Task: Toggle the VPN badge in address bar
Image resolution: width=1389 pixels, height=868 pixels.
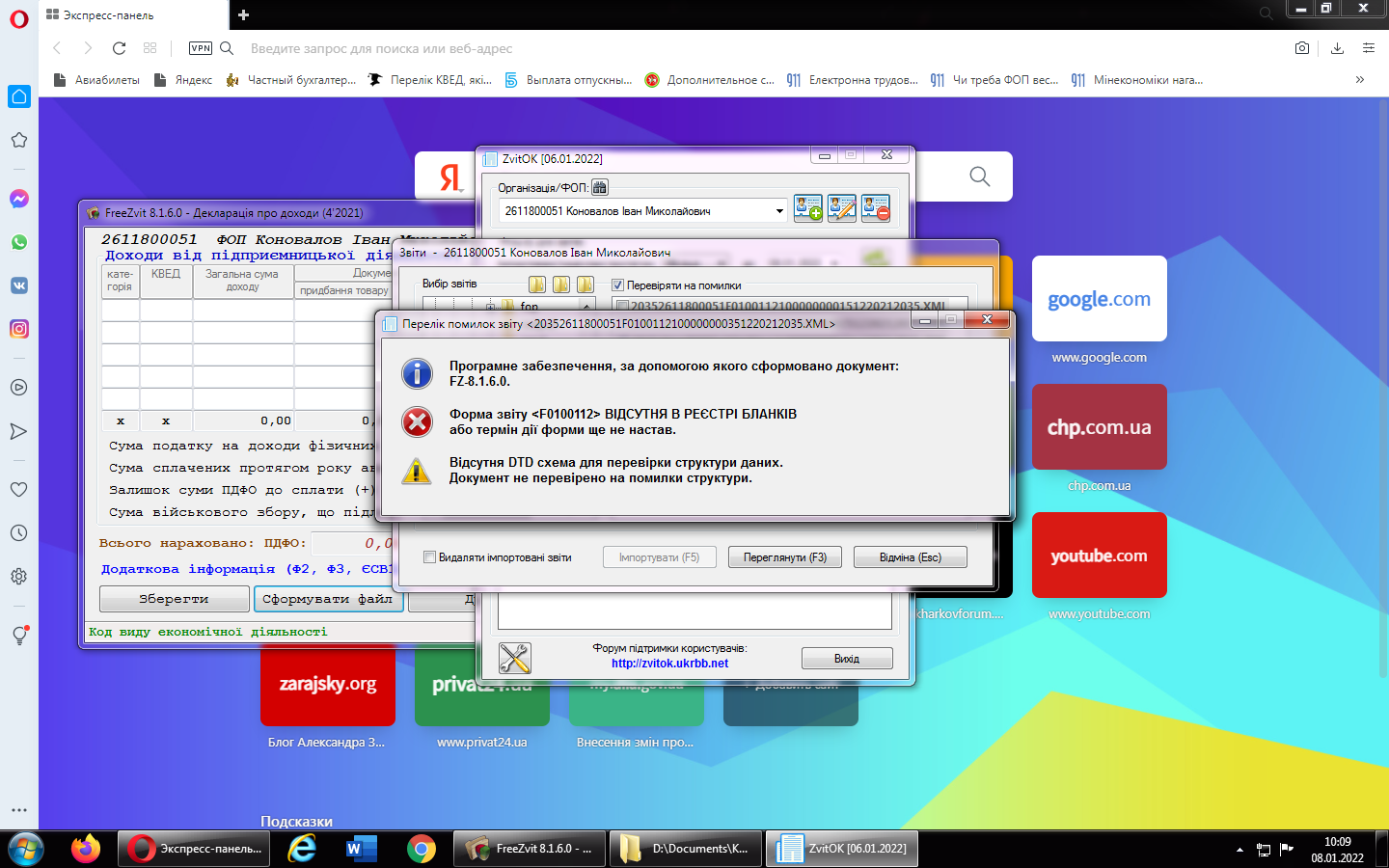Action: tap(201, 48)
